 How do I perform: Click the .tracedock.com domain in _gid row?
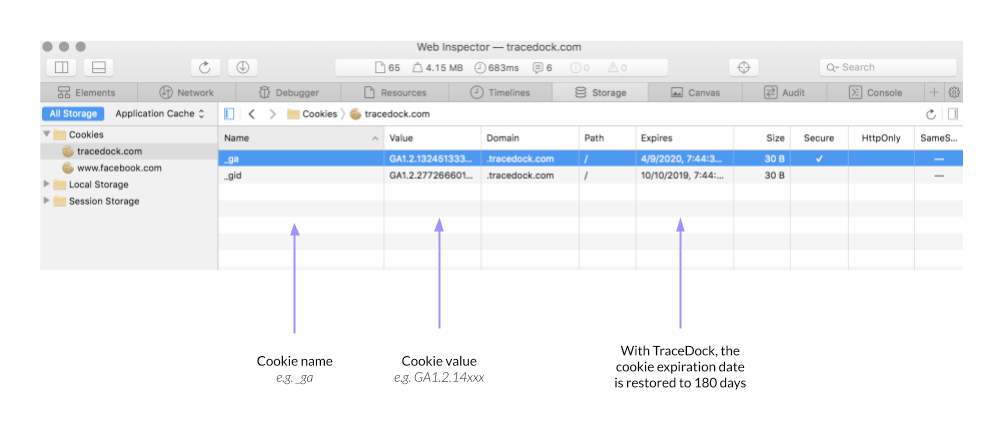[x=520, y=175]
